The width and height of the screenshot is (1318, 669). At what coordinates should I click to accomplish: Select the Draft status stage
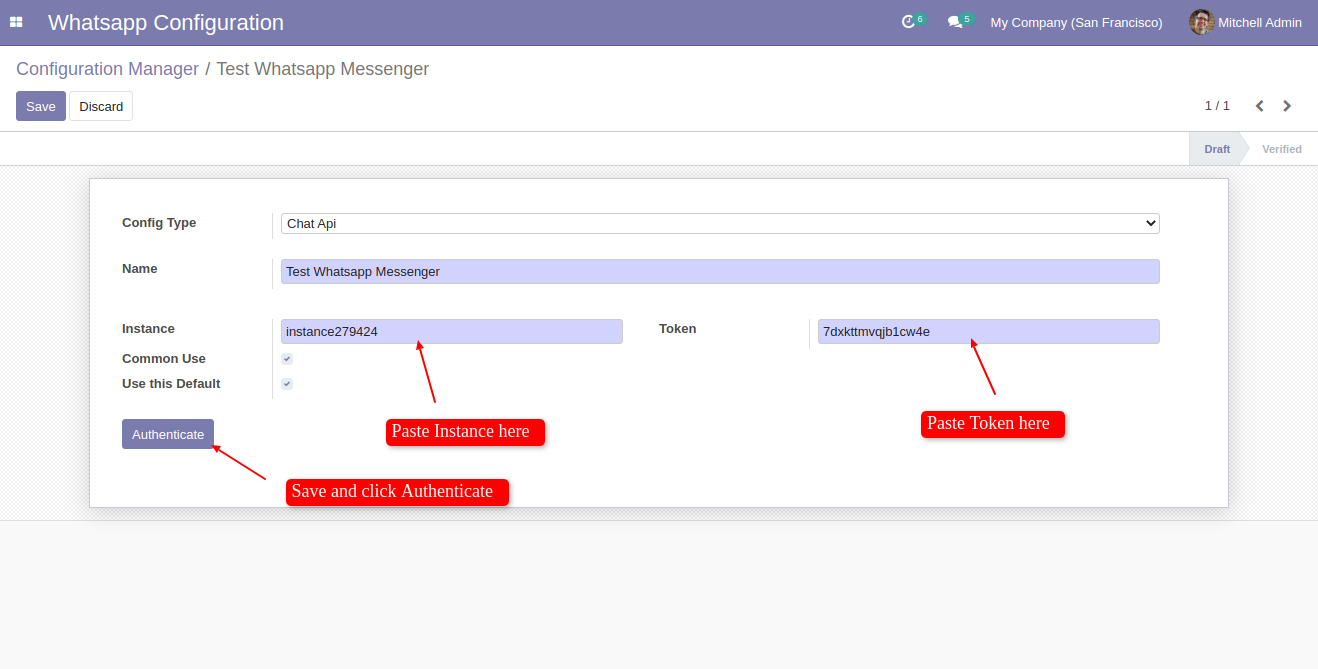[x=1216, y=149]
